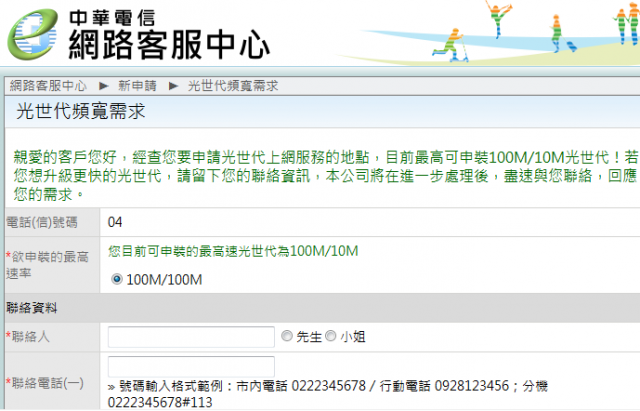Screen dimensions: 640x411
Task: Go to 新申請 breadcrumb
Action: [x=138, y=86]
